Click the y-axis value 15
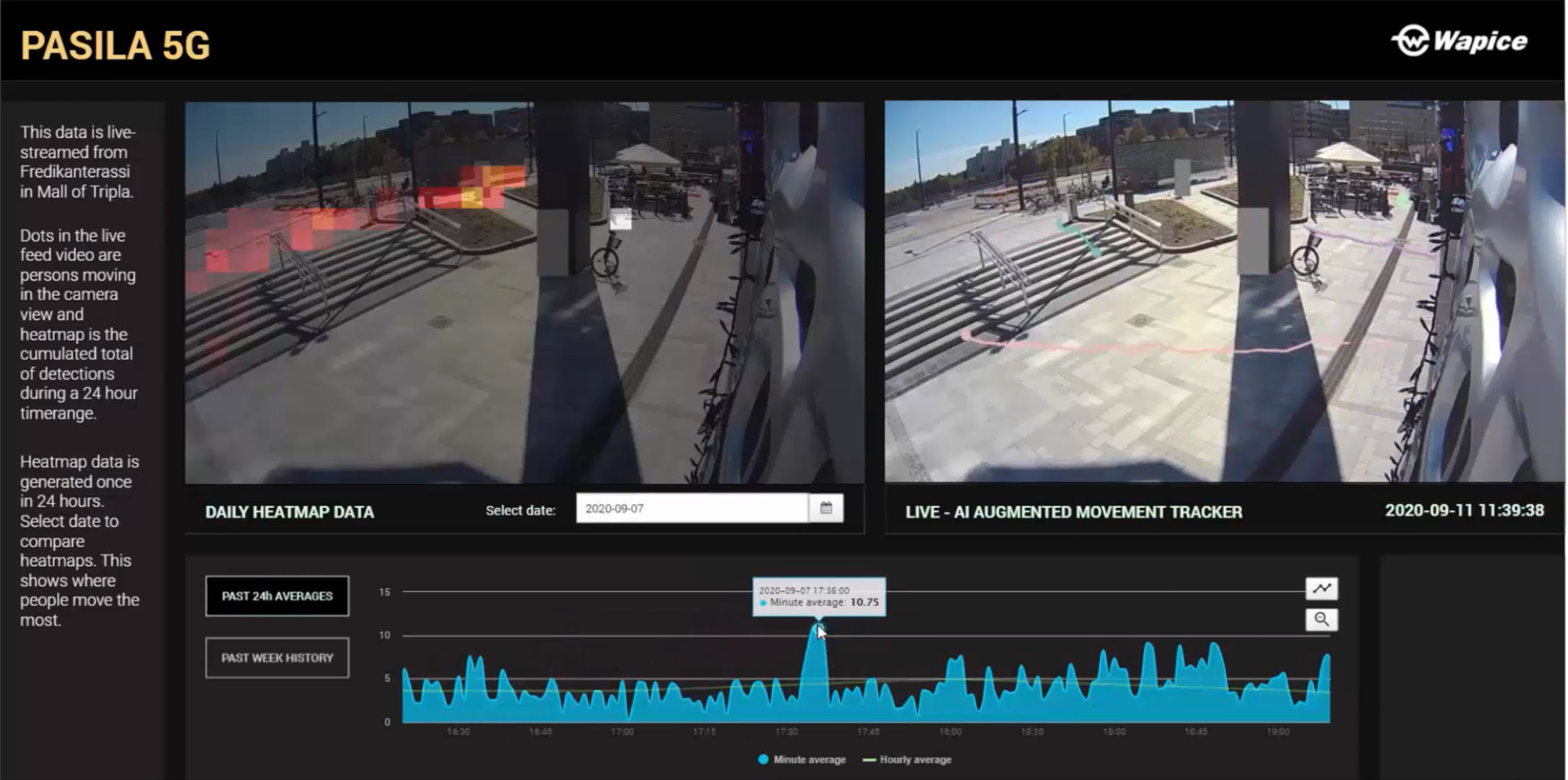1568x780 pixels. 385,592
